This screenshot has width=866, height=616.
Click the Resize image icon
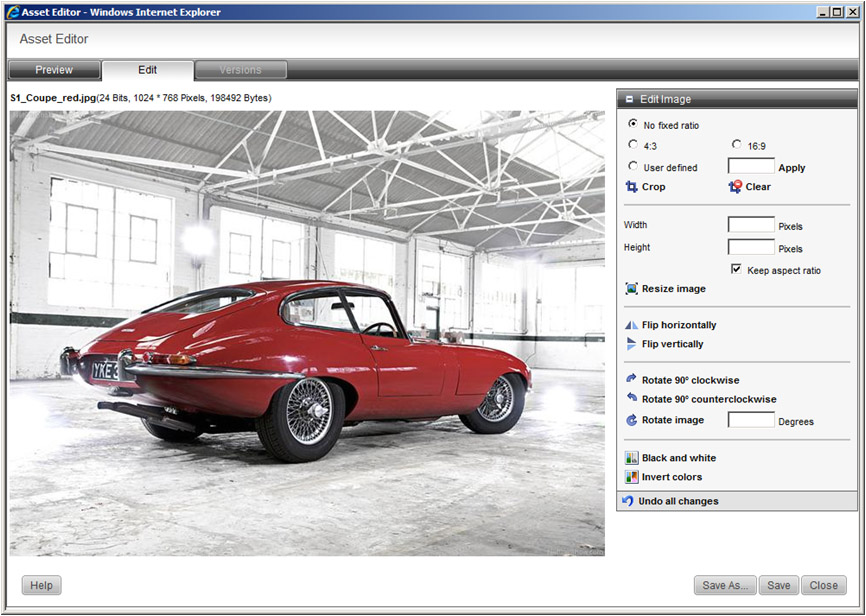click(631, 289)
